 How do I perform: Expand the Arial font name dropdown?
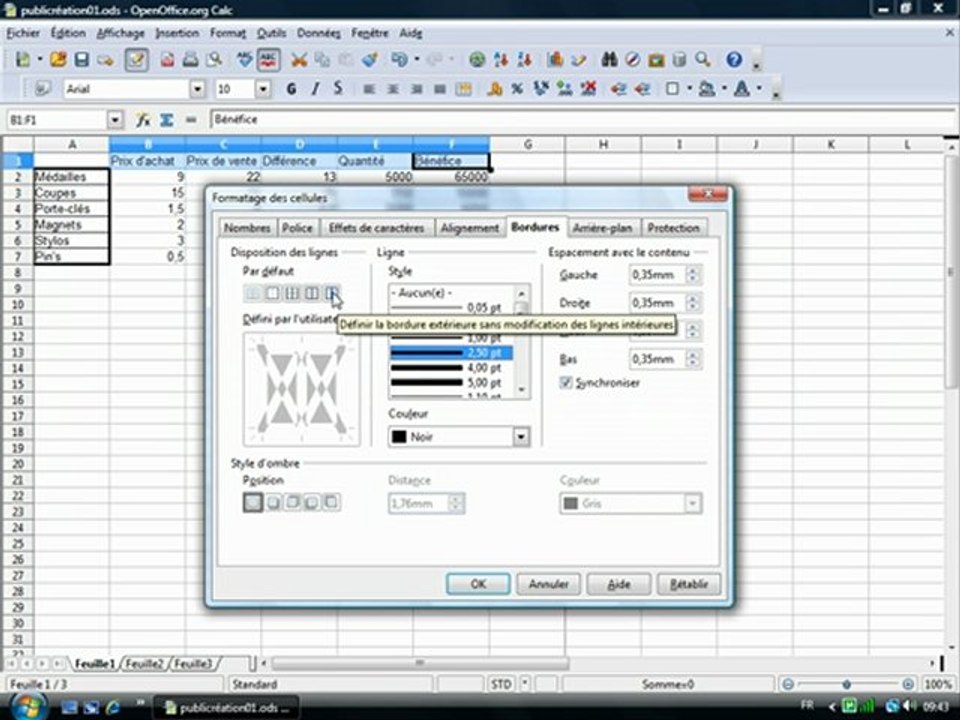click(x=198, y=89)
